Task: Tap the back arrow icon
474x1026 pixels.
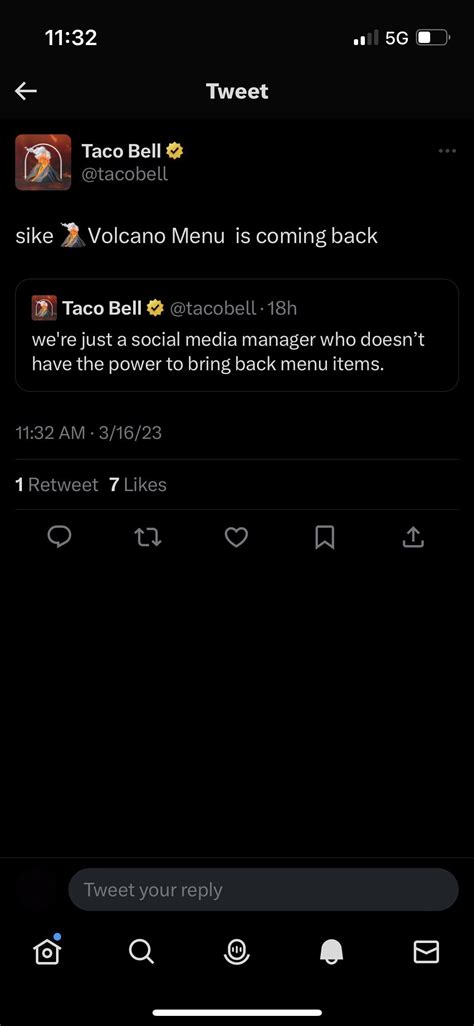Action: [26, 91]
